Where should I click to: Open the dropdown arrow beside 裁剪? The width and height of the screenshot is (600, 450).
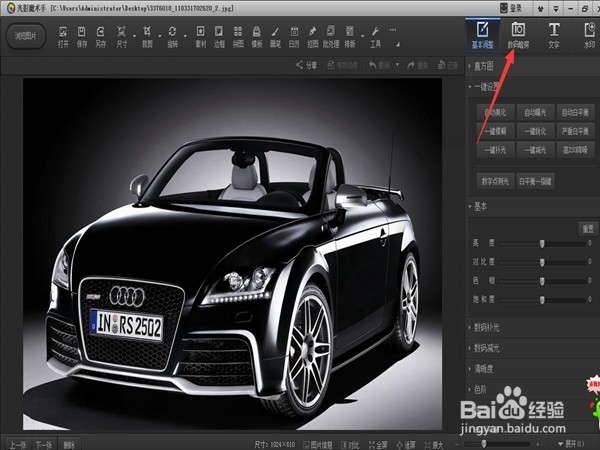tap(160, 36)
